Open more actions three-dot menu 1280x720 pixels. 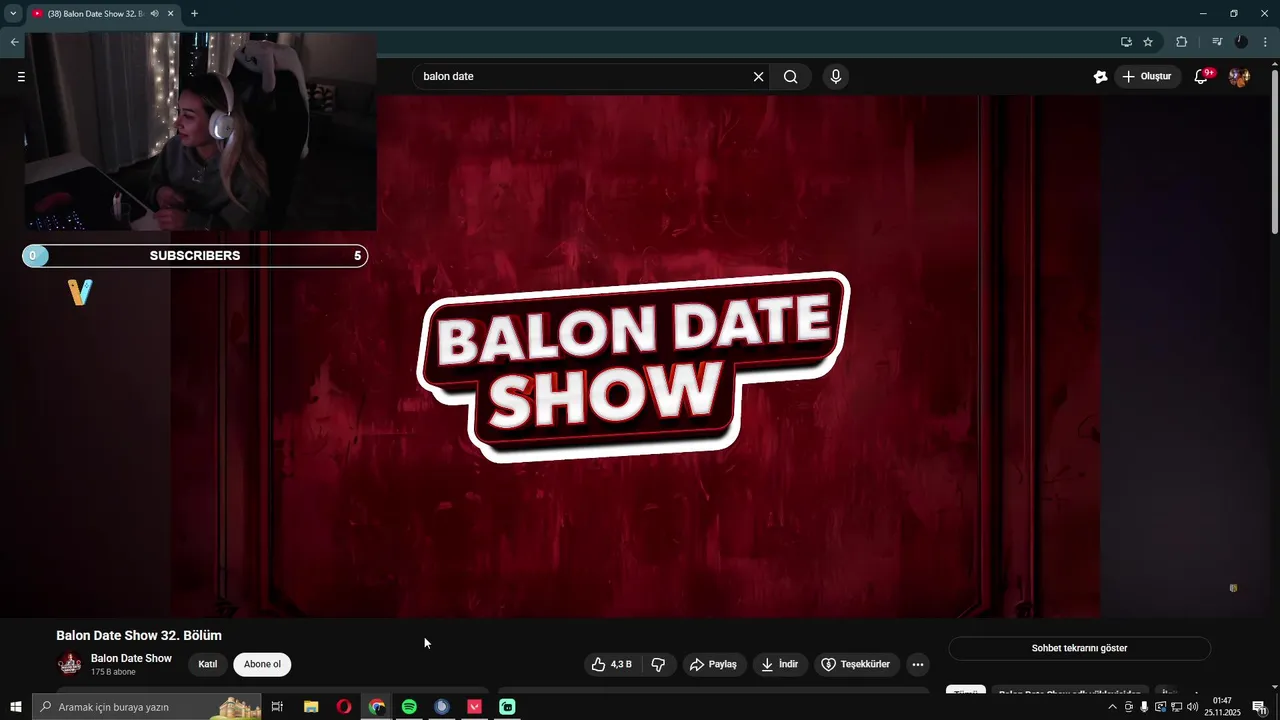pos(917,664)
